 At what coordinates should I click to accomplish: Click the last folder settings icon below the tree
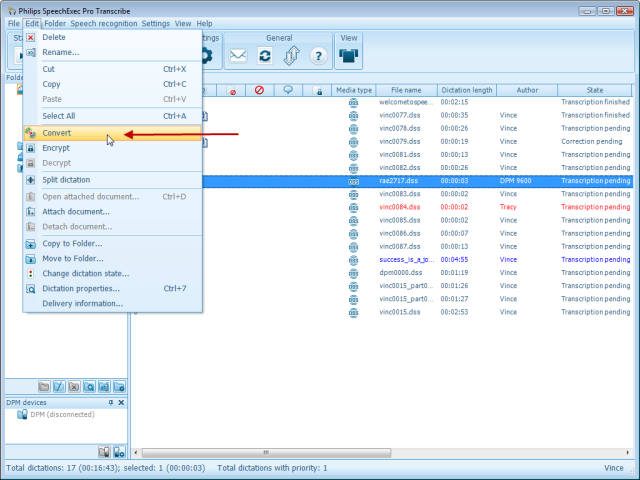tap(119, 386)
